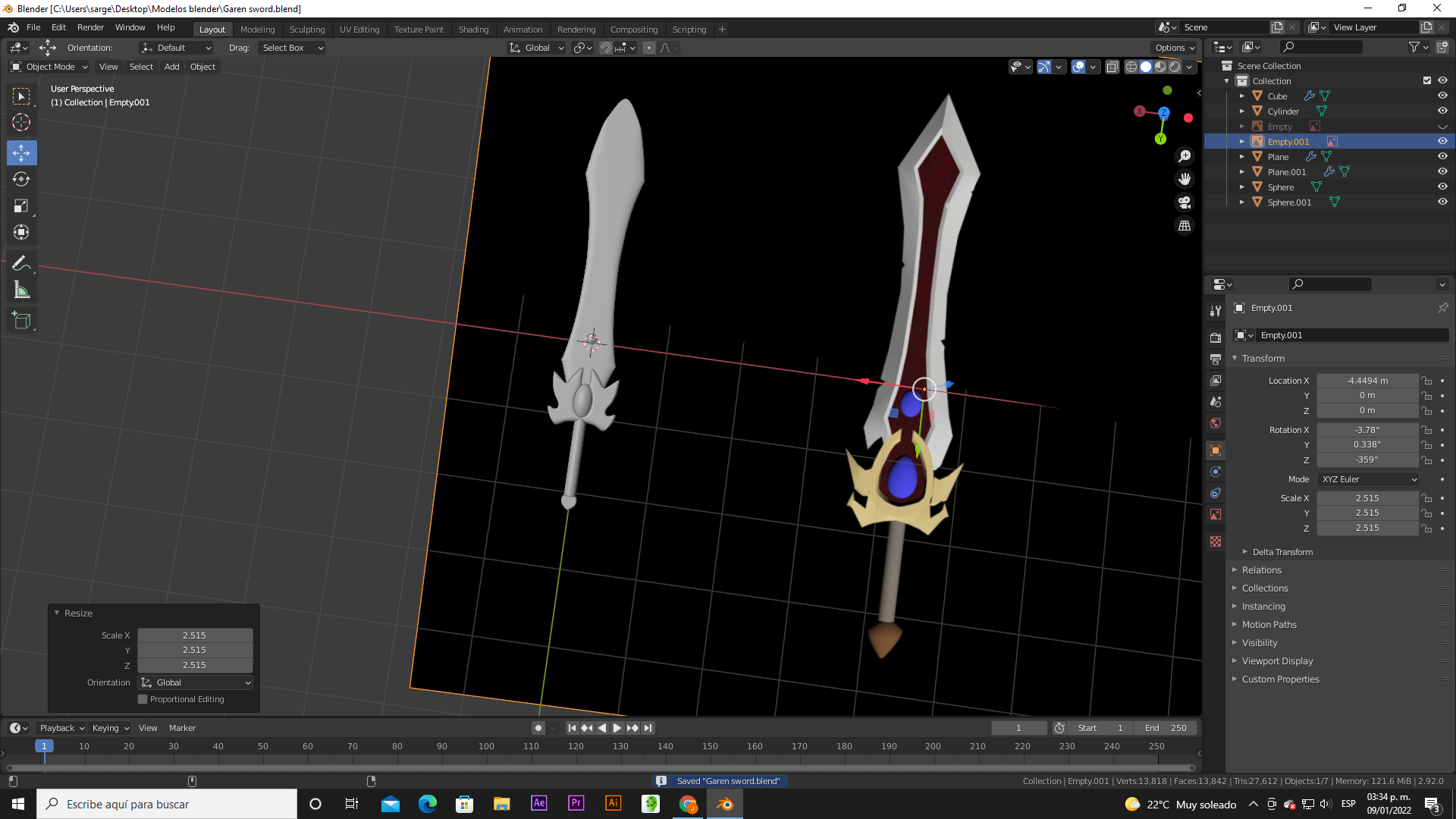Open the Render menu
This screenshot has width=1456, height=819.
pos(90,27)
